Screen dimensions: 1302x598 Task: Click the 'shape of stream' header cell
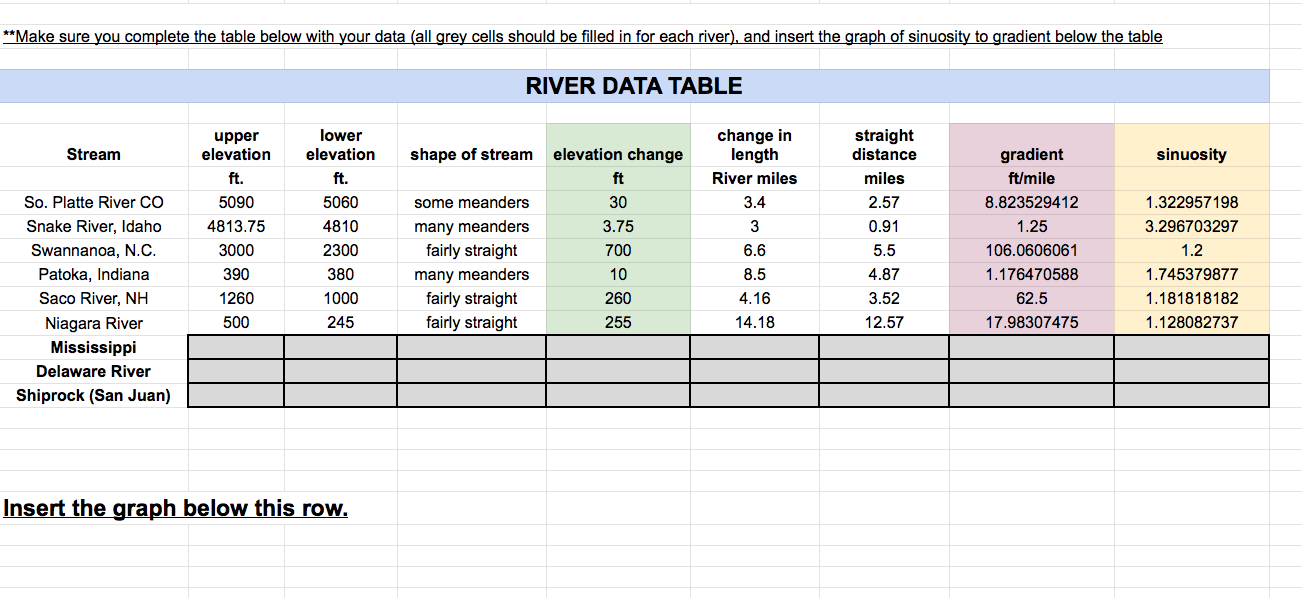click(470, 154)
